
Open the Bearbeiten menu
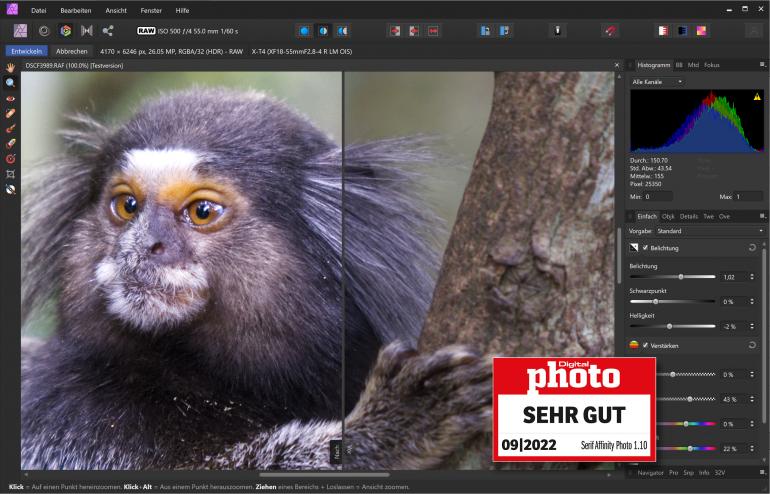pyautogui.click(x=76, y=10)
